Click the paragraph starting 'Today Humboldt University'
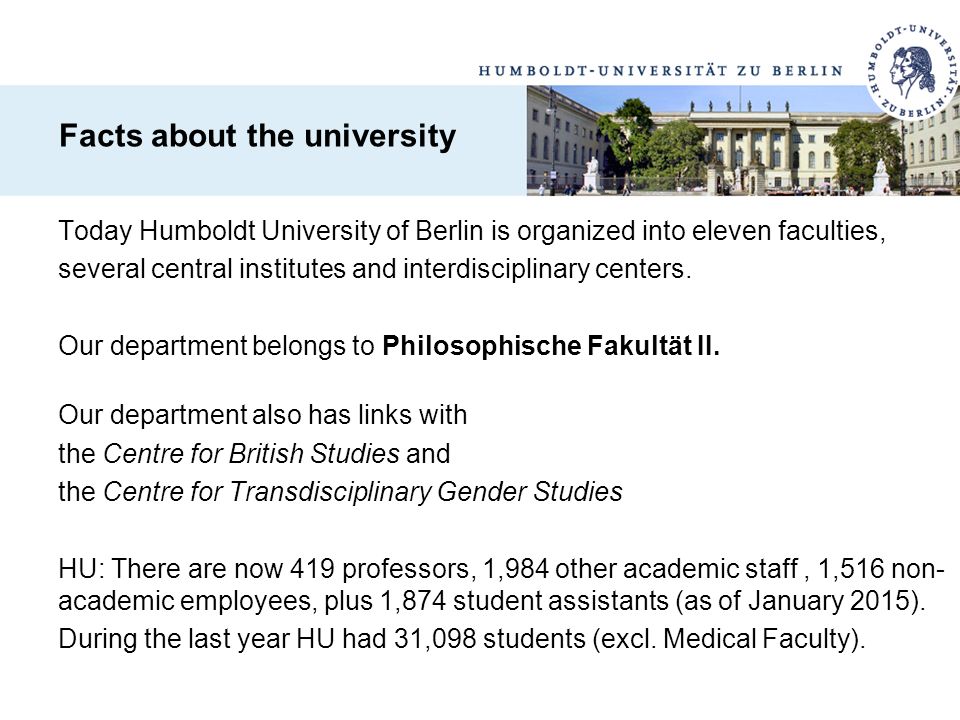 [472, 250]
